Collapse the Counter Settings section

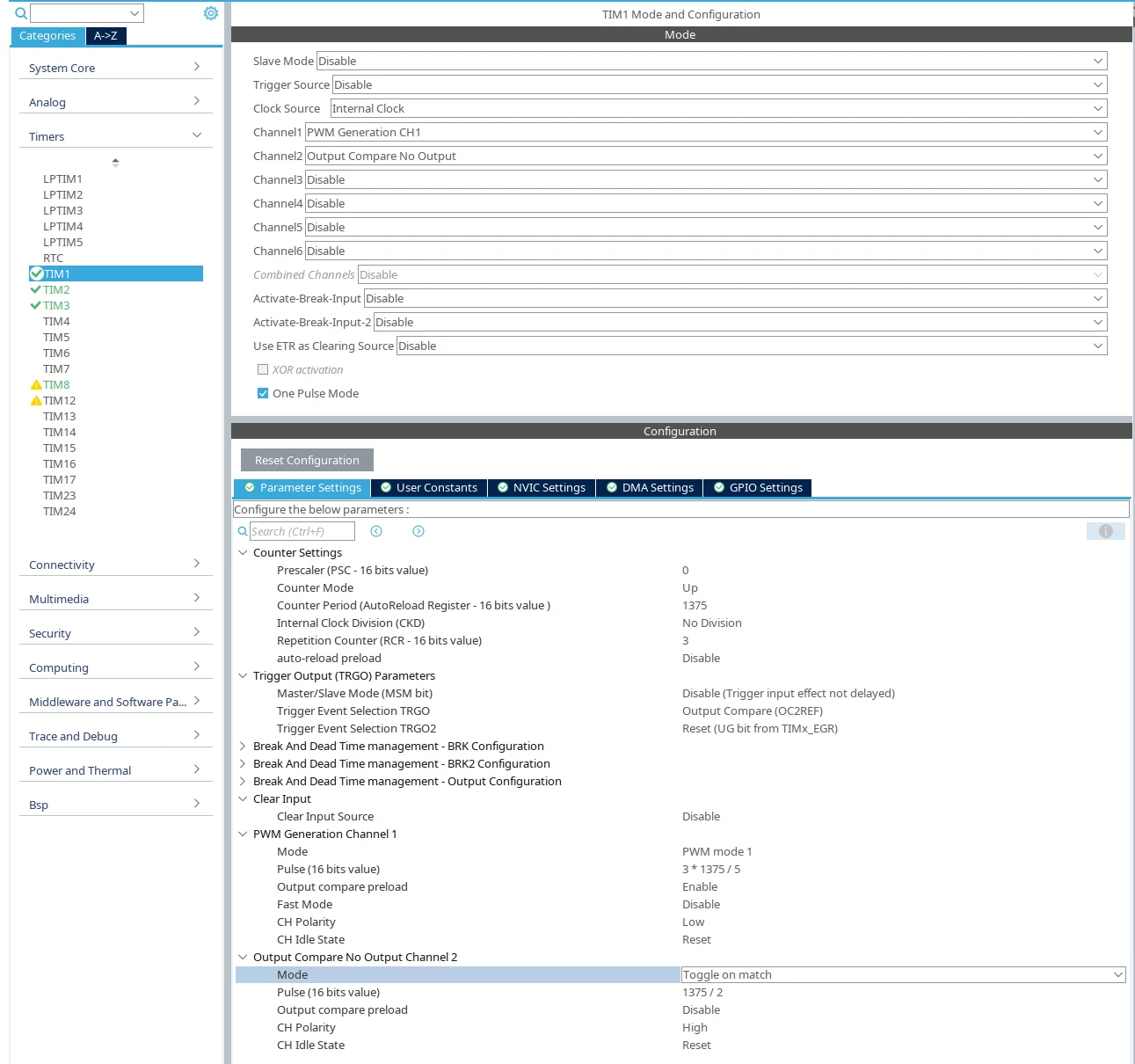coord(243,552)
